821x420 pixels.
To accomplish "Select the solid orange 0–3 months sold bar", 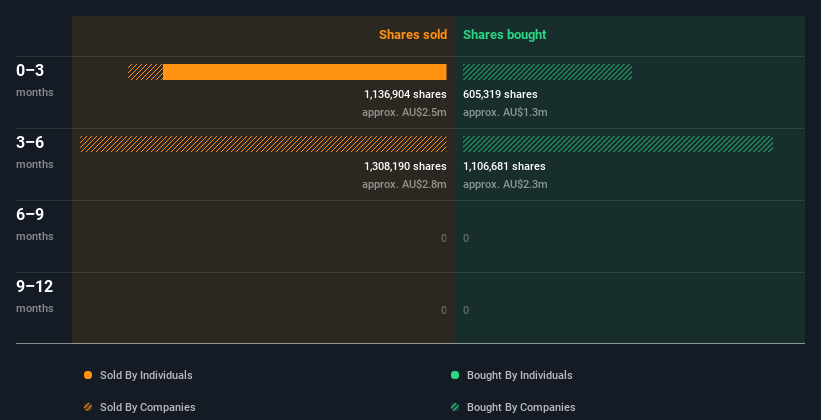I will [304, 72].
